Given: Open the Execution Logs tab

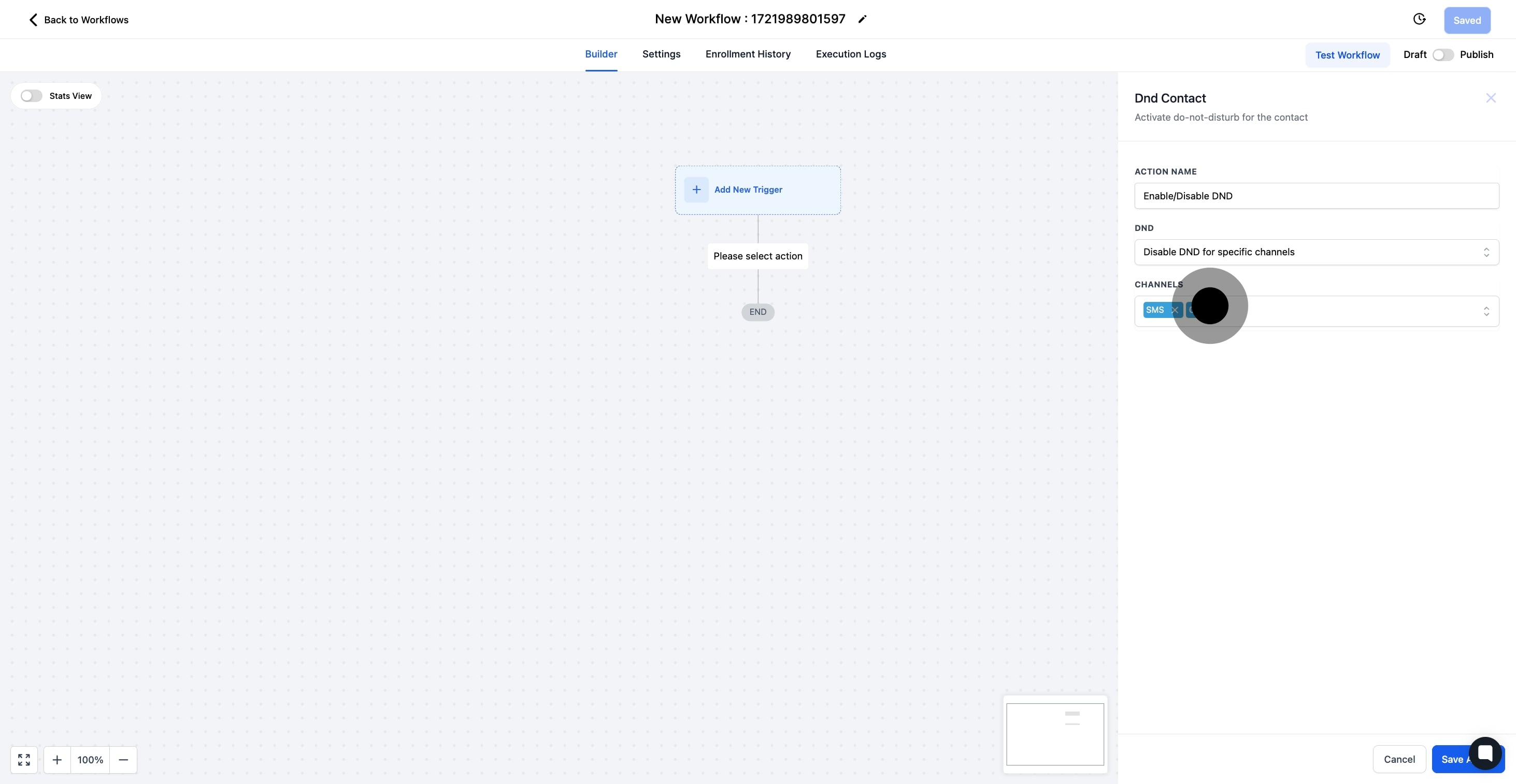Looking at the screenshot, I should point(850,54).
